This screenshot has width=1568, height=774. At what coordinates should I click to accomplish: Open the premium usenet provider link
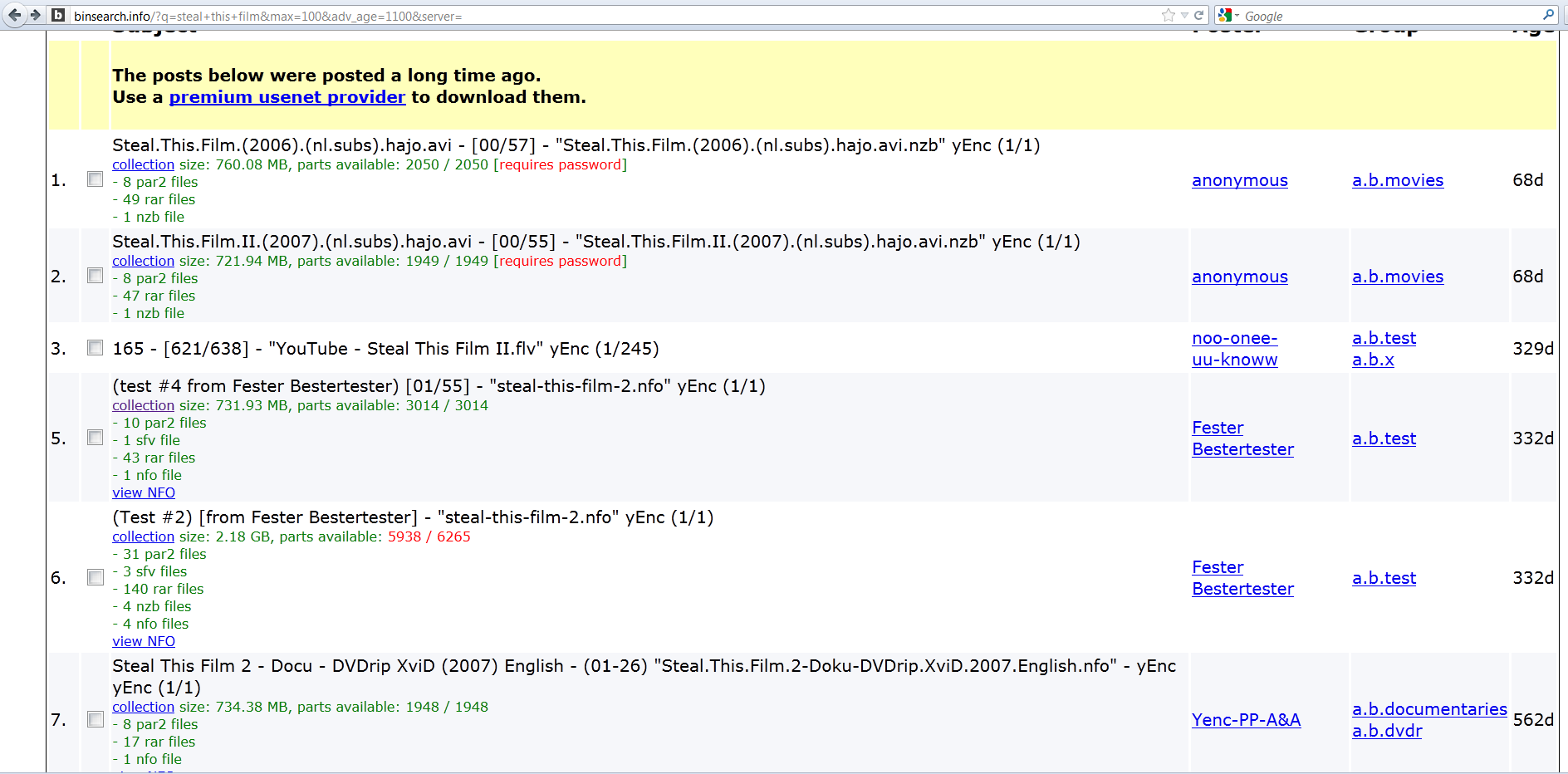[287, 97]
